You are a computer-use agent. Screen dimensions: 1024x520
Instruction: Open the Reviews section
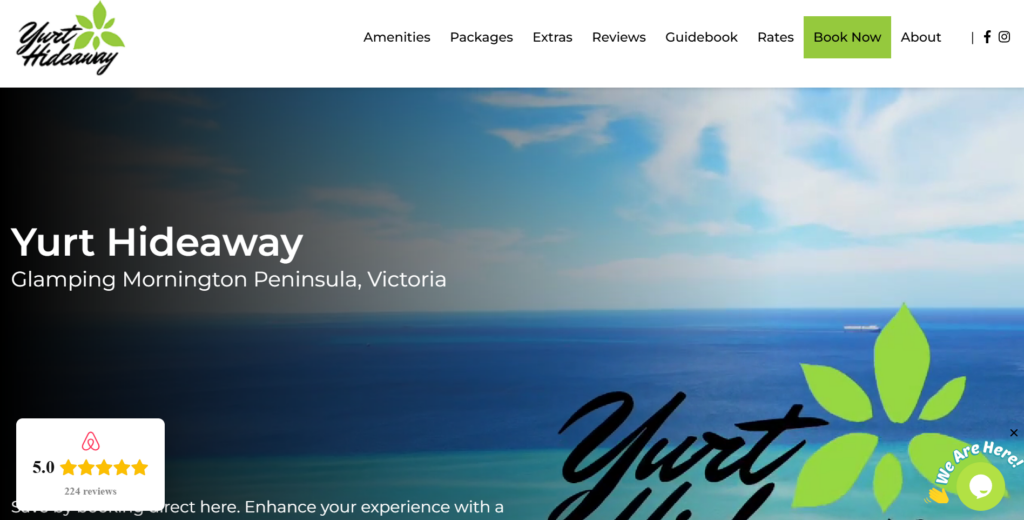tap(618, 37)
